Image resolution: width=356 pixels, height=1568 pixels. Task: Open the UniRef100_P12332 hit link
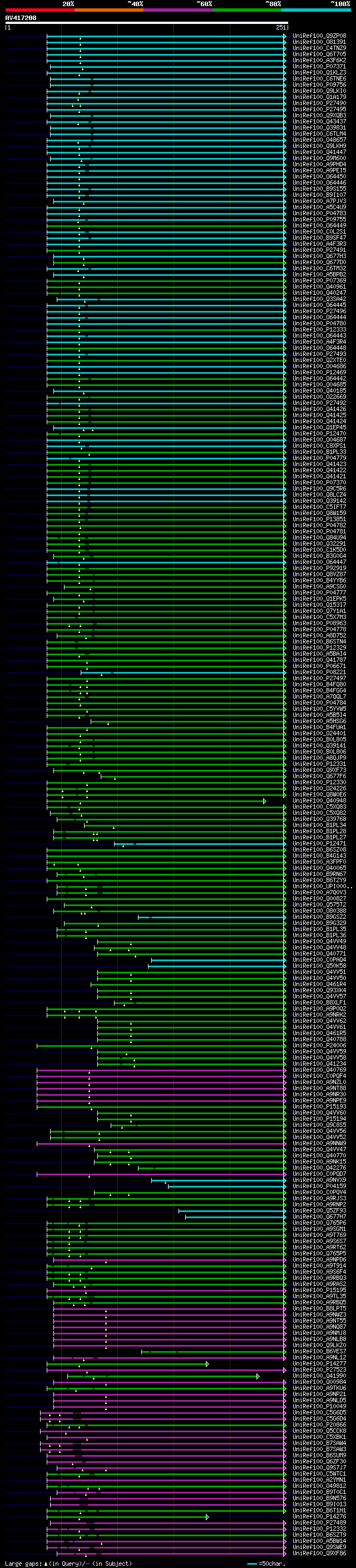(319, 1529)
